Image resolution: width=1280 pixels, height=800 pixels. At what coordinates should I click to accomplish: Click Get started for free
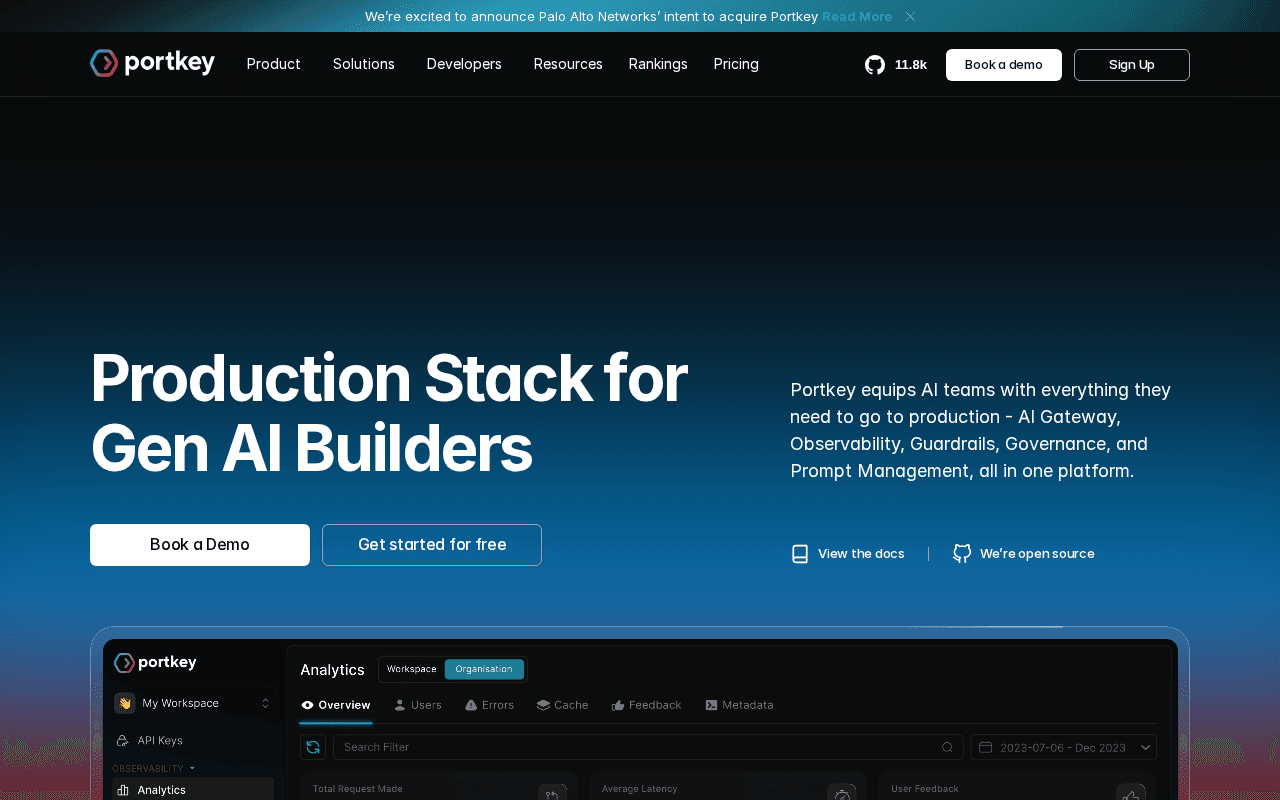[x=432, y=545]
